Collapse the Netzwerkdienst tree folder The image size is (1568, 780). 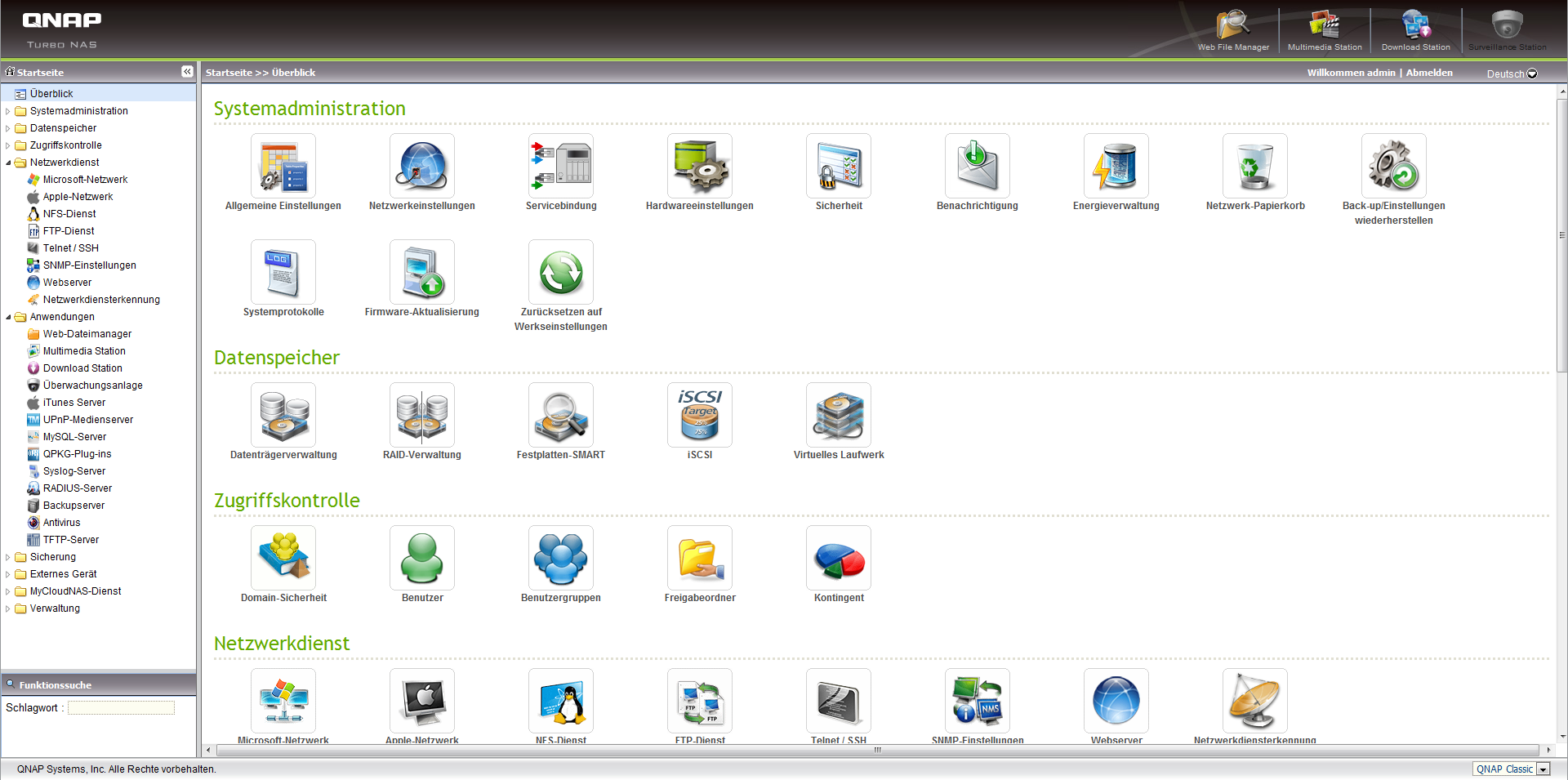(8, 163)
